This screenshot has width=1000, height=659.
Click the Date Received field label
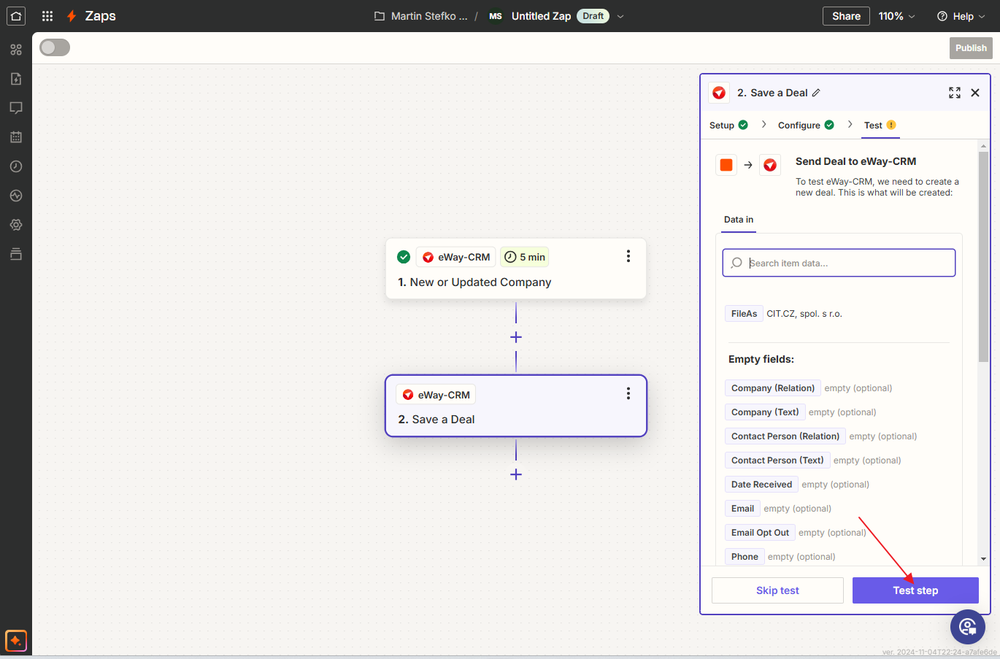coord(761,484)
